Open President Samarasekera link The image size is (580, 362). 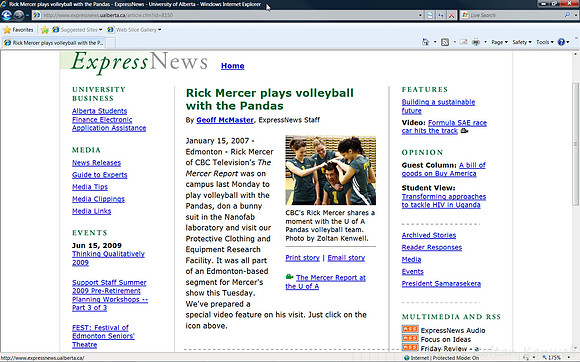(441, 284)
